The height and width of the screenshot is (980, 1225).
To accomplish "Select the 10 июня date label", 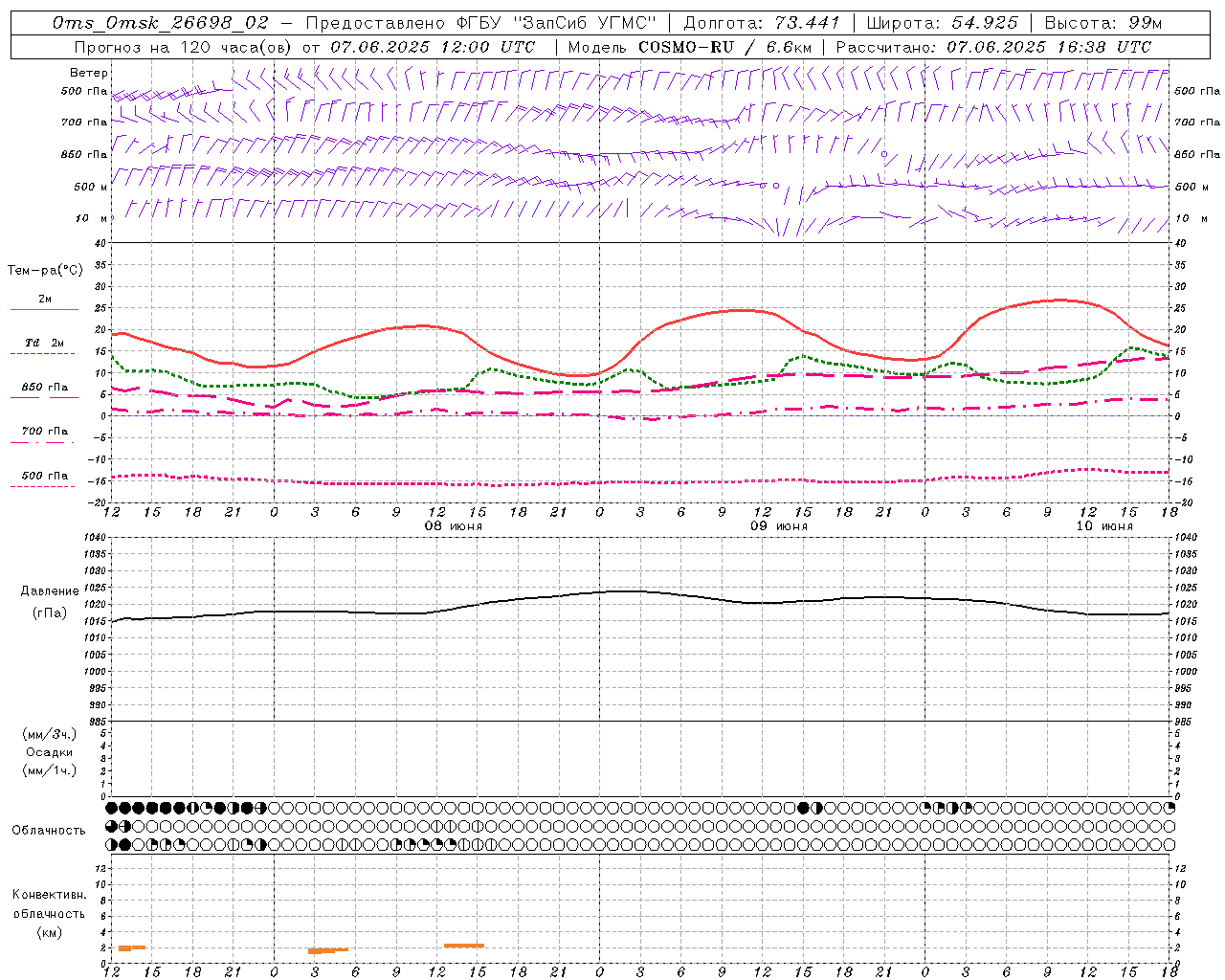I will tap(1103, 526).
